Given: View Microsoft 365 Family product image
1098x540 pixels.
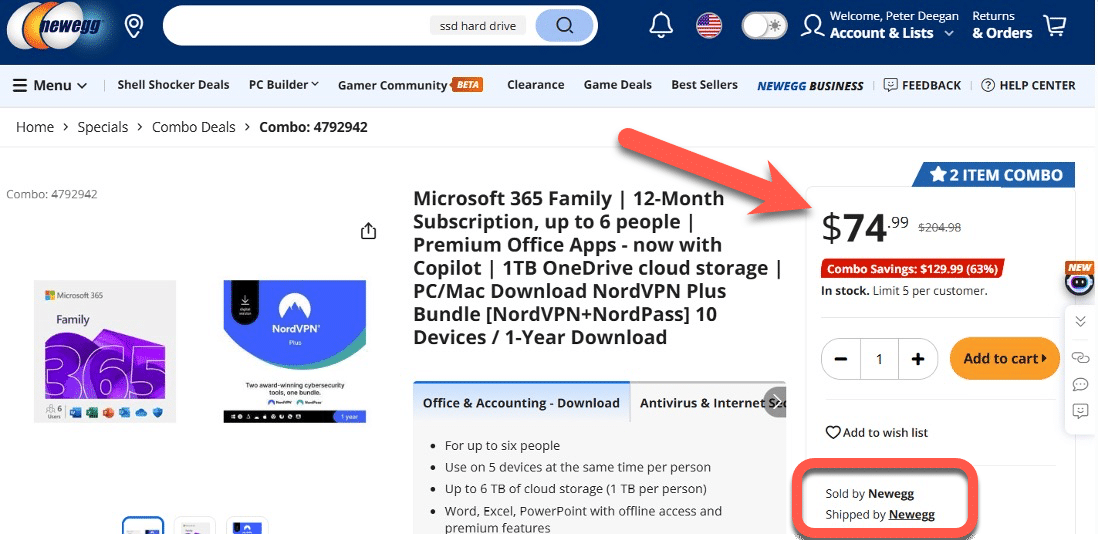Looking at the screenshot, I should 105,352.
